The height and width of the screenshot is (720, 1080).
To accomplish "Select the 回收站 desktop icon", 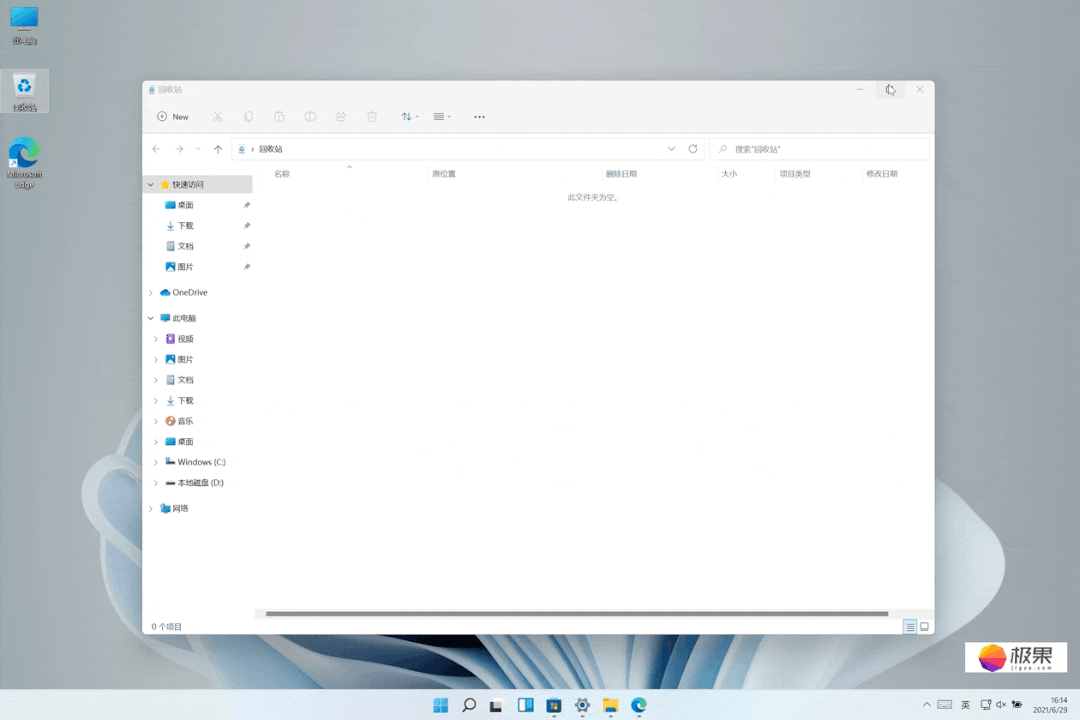I will pyautogui.click(x=24, y=91).
